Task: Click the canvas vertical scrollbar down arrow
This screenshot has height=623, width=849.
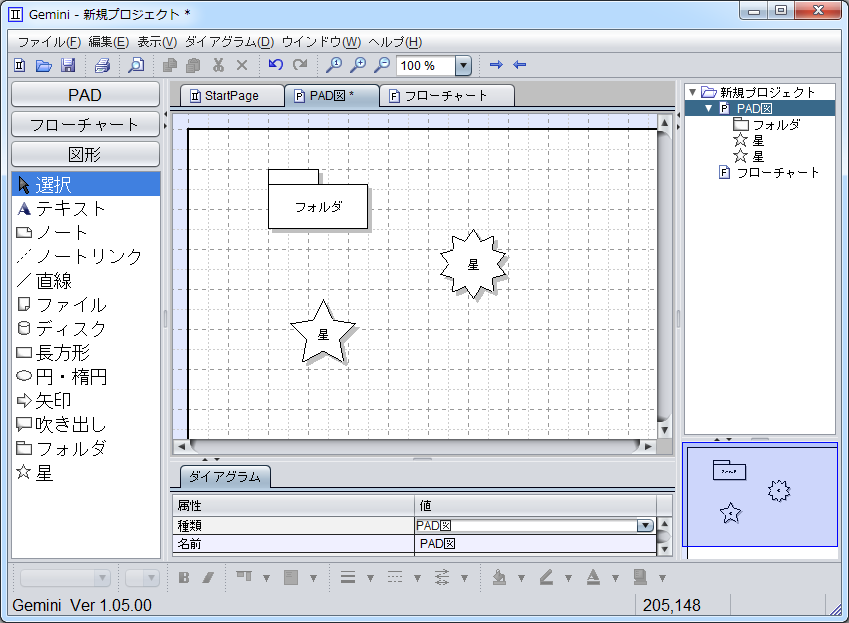Action: [664, 430]
